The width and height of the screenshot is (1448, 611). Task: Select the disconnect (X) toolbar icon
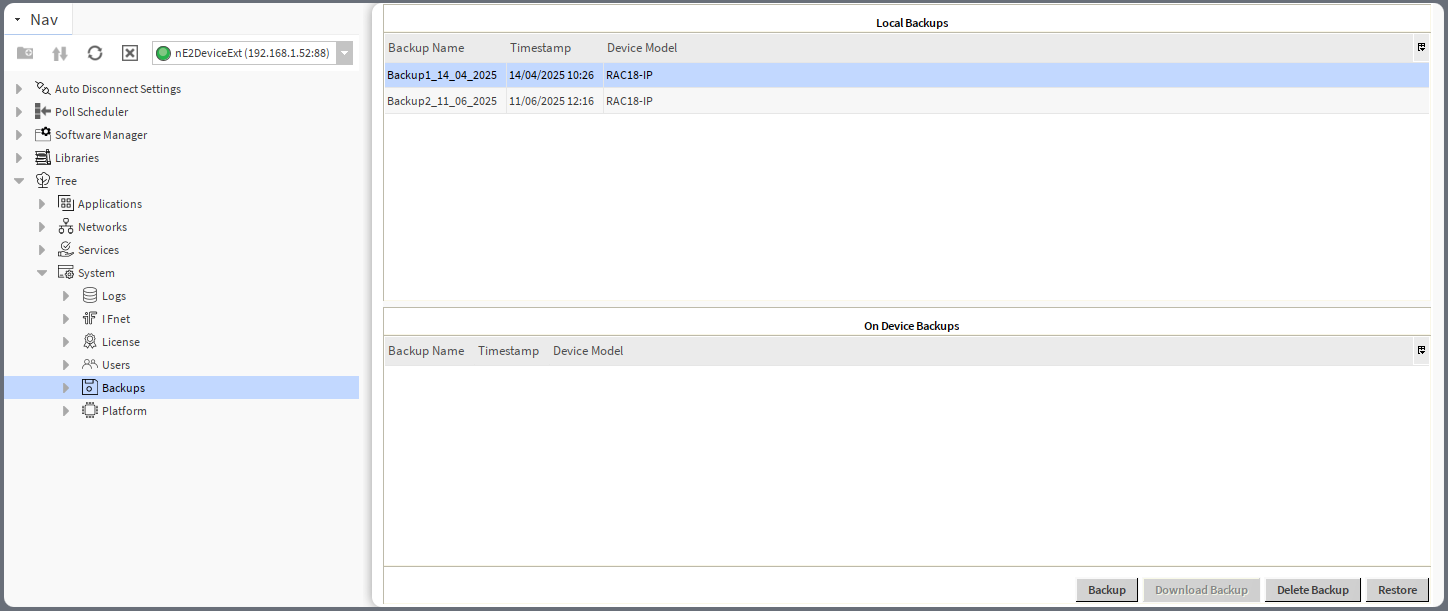129,53
